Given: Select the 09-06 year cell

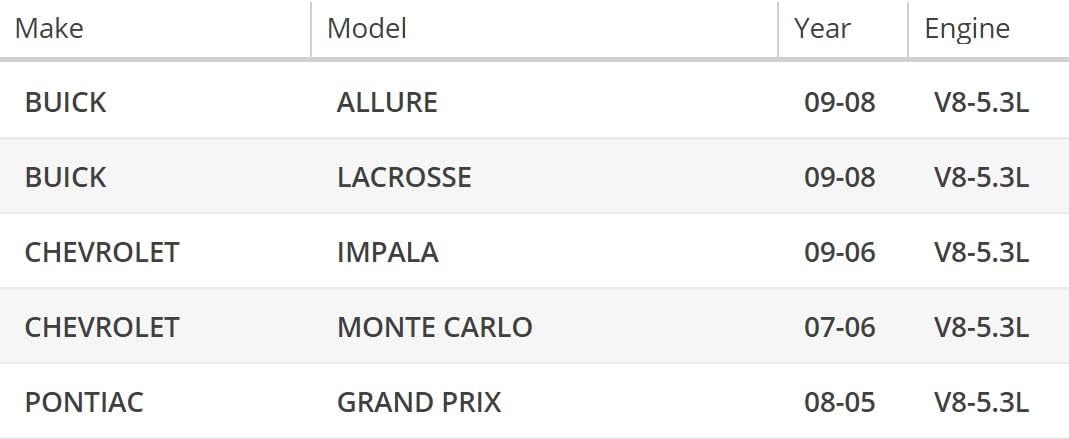Looking at the screenshot, I should (x=839, y=252).
